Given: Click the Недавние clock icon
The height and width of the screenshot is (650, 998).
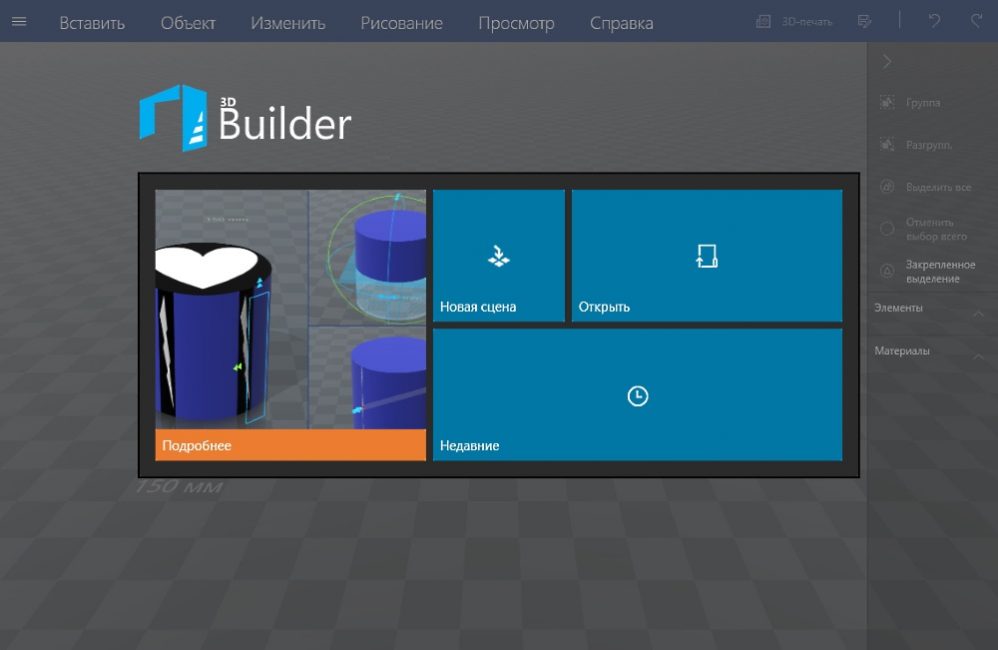Looking at the screenshot, I should 638,396.
